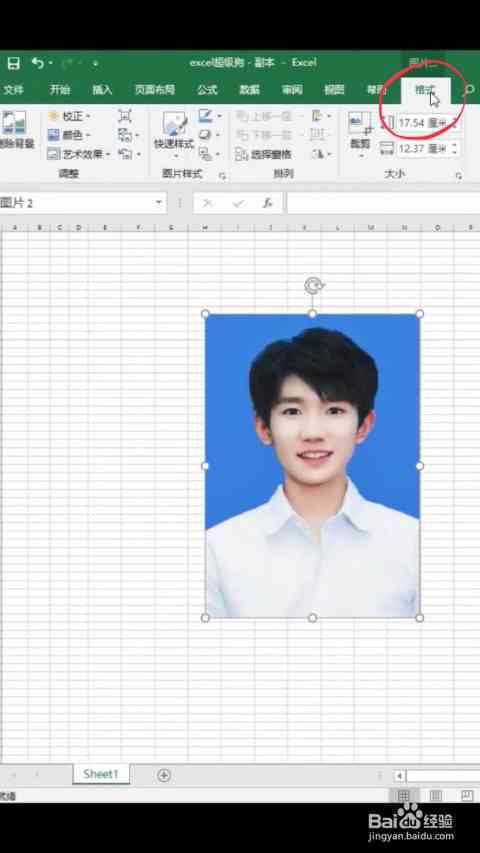Open the Selection Pane (选择窗格)

coord(264,154)
